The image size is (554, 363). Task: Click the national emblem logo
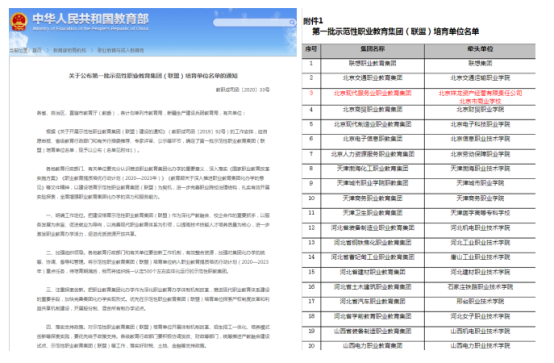click(19, 22)
